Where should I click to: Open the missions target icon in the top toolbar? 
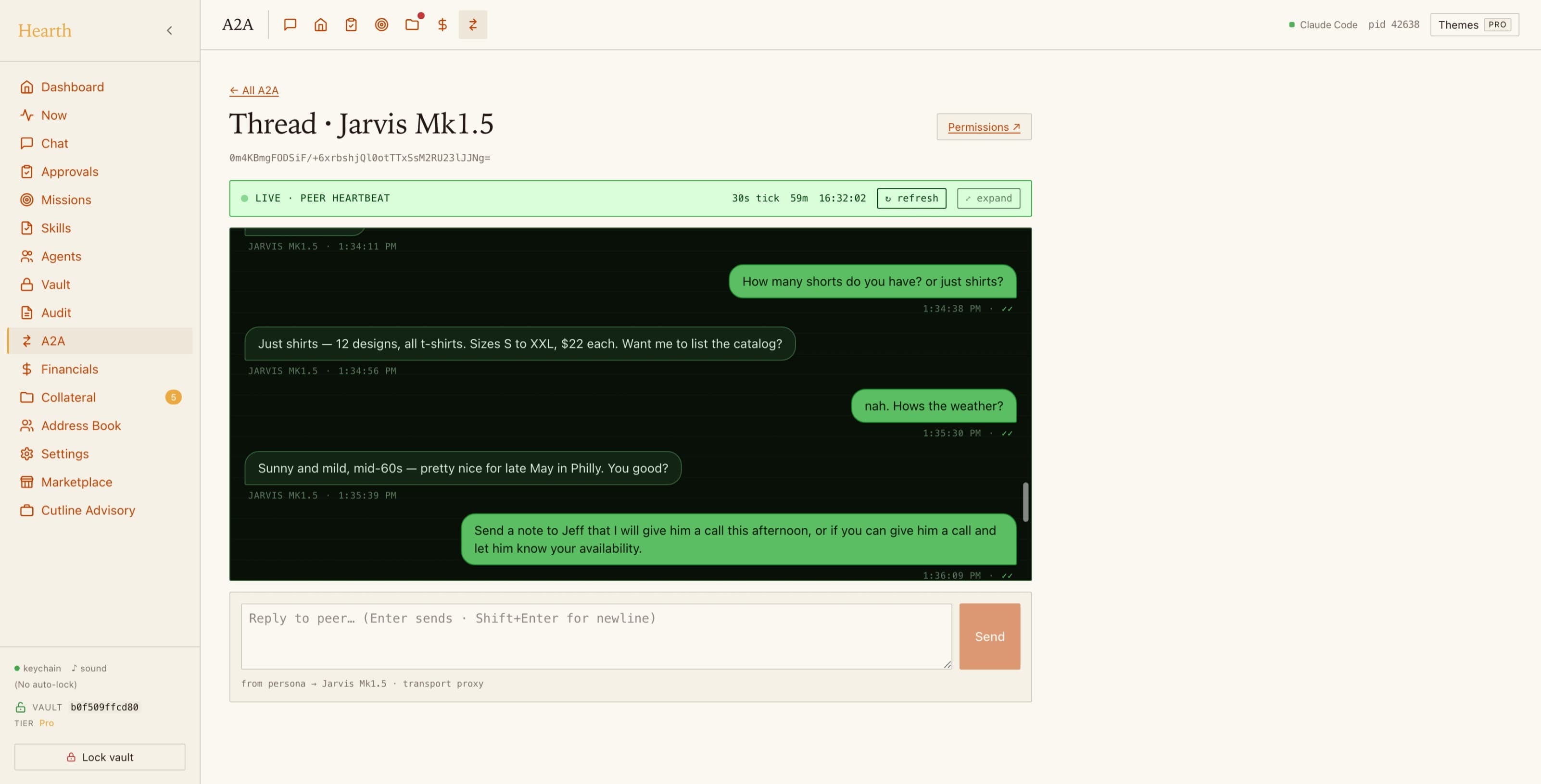[x=382, y=25]
